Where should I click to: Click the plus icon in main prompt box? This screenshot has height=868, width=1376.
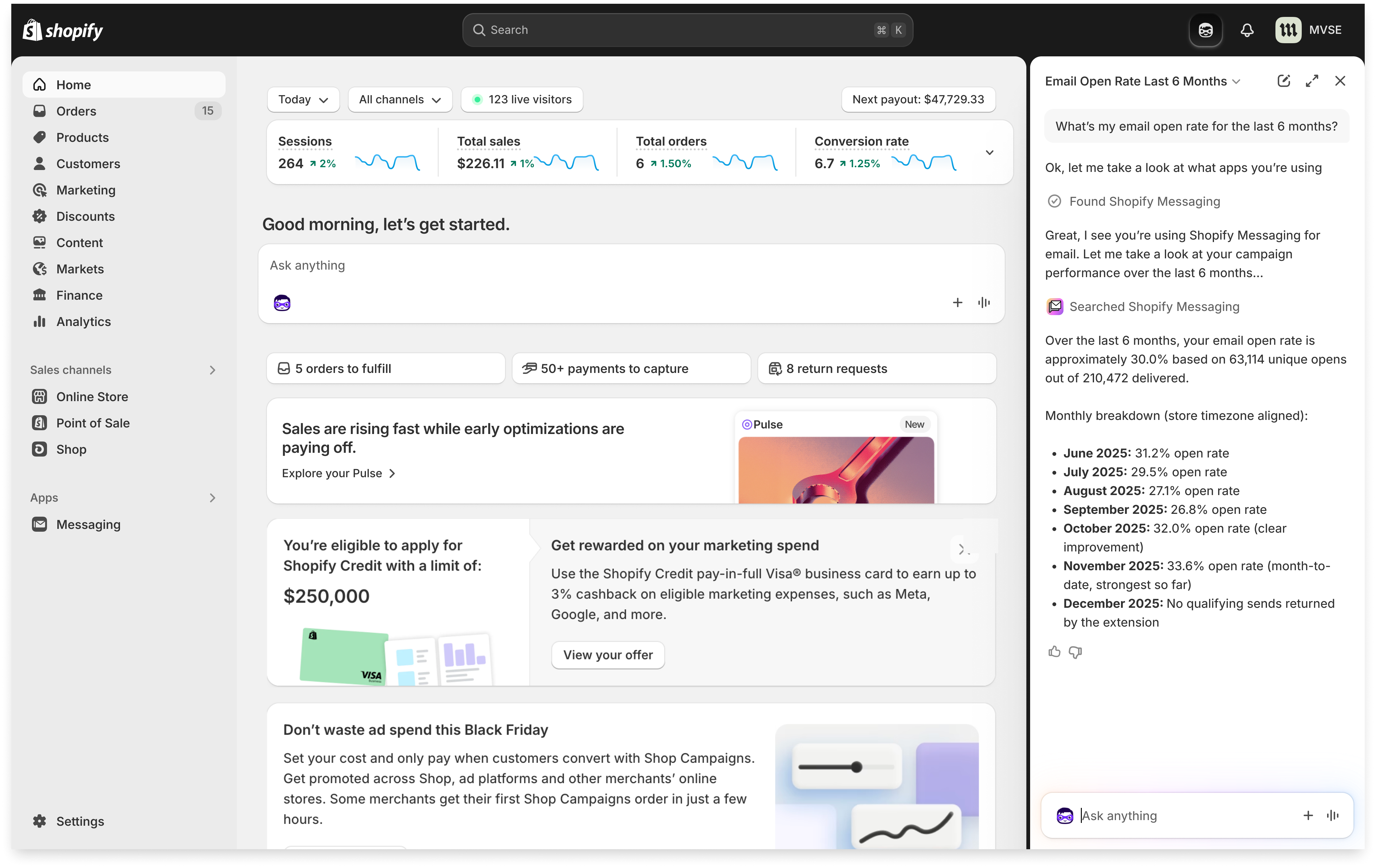(x=957, y=303)
